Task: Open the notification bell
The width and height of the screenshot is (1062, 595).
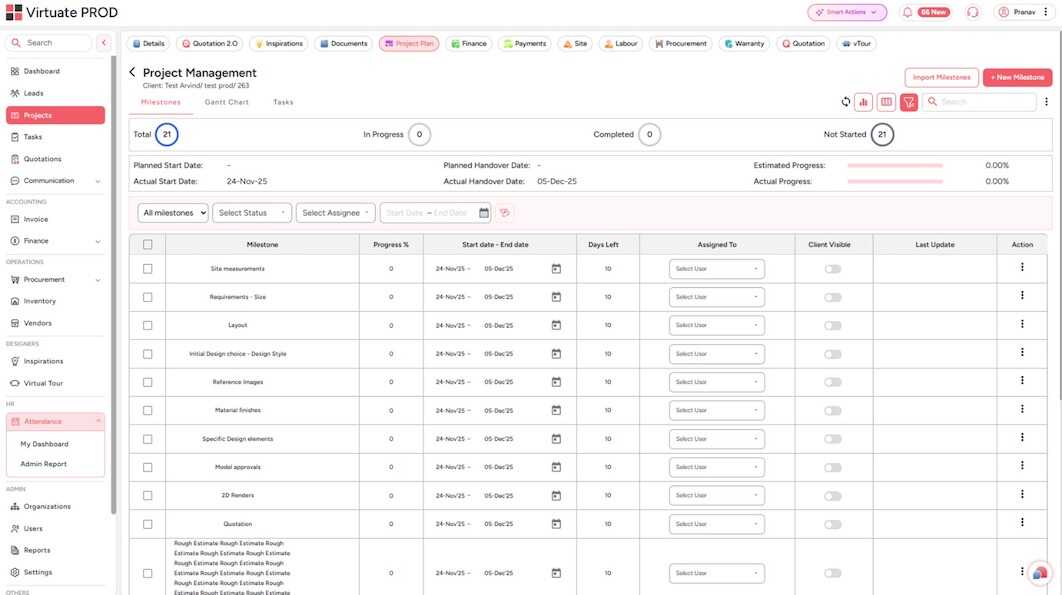Action: pos(907,12)
